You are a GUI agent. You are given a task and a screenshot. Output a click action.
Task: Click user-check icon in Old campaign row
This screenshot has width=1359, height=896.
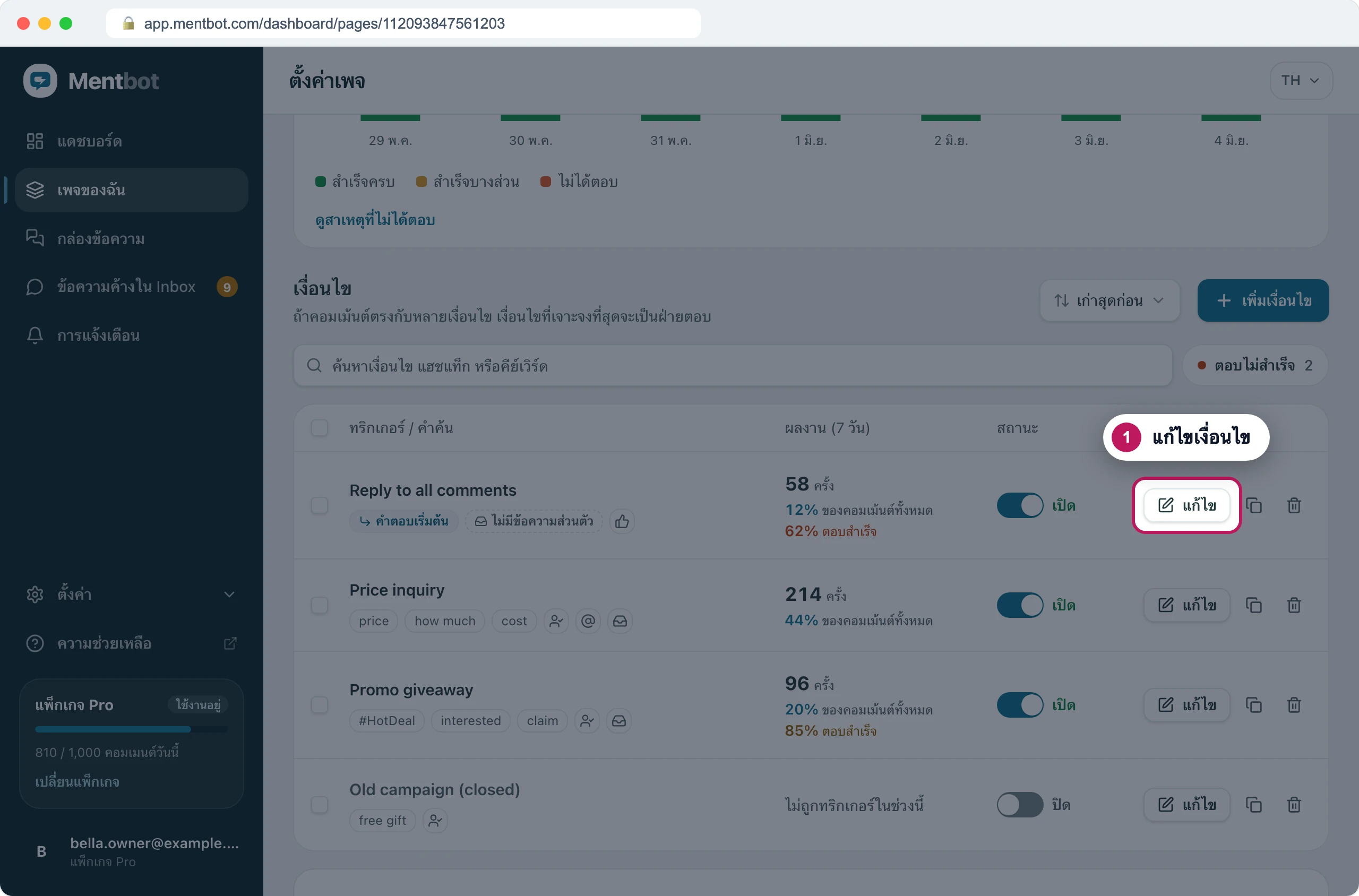(435, 821)
